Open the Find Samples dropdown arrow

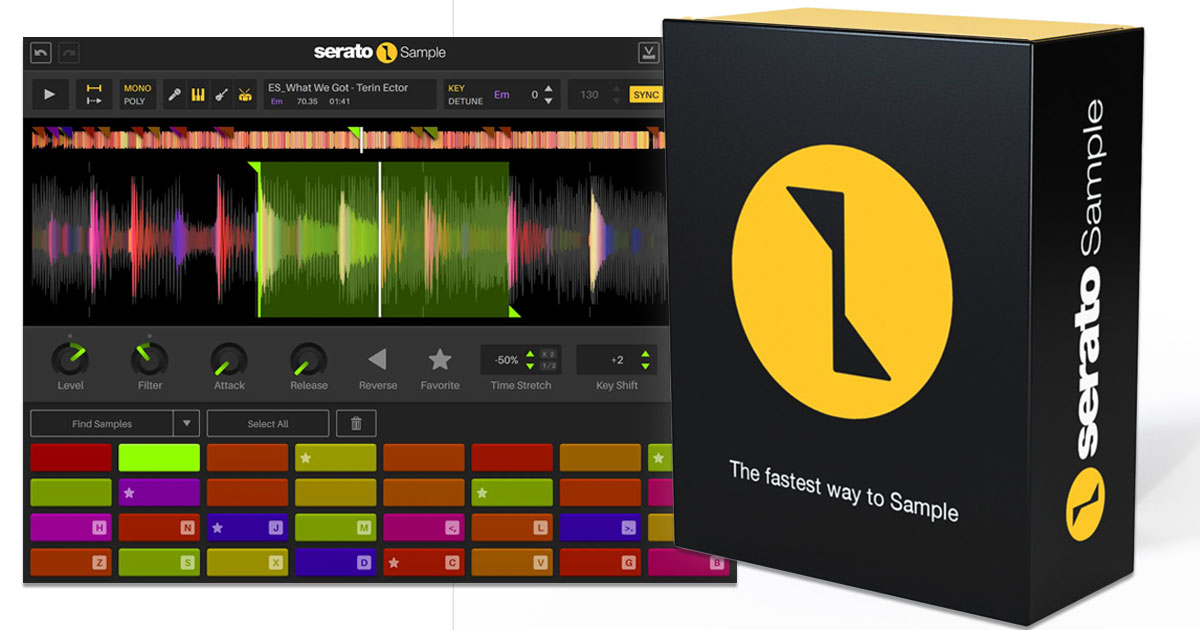click(x=187, y=423)
